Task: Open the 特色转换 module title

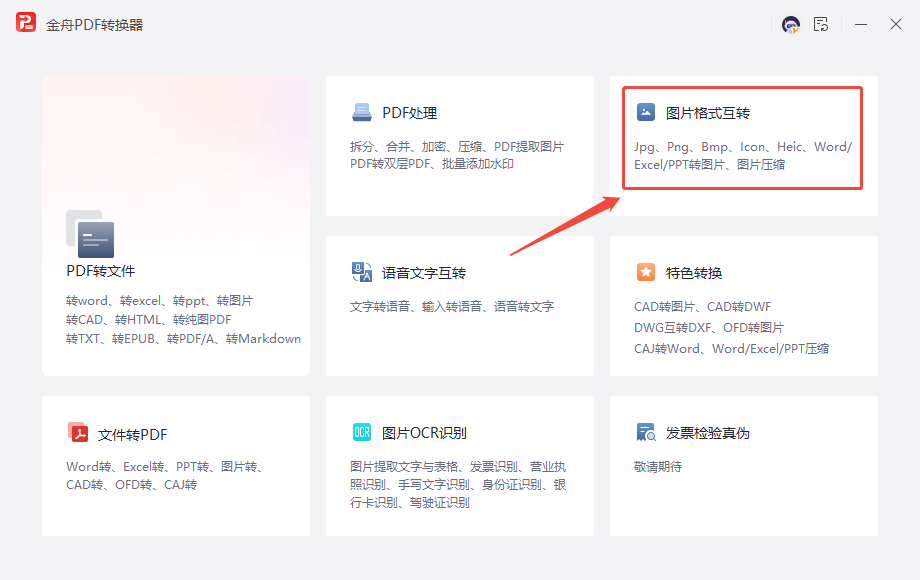Action: pyautogui.click(x=694, y=273)
